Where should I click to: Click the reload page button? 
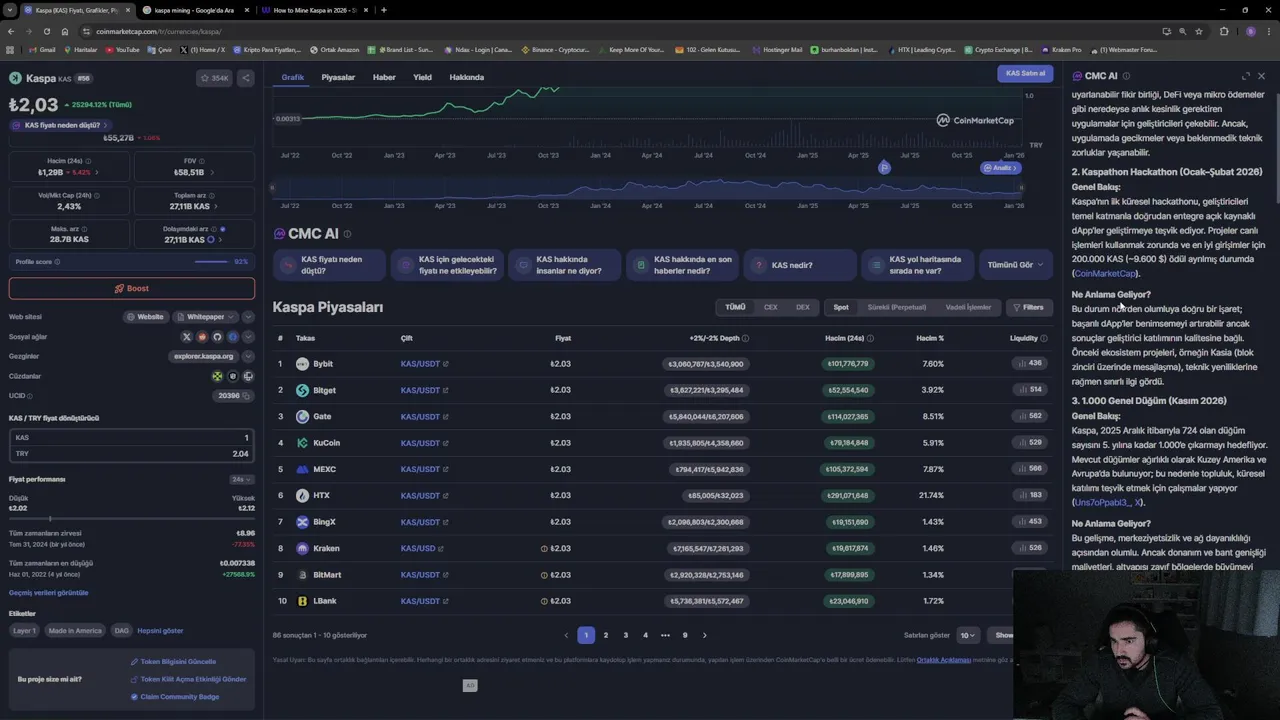(46, 31)
